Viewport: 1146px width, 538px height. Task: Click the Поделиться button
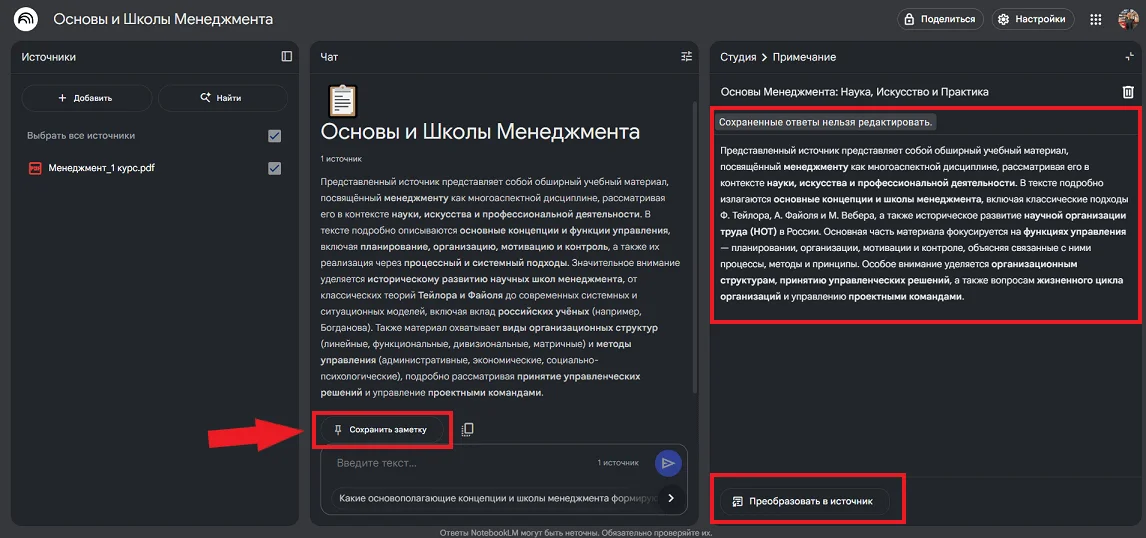(x=938, y=19)
